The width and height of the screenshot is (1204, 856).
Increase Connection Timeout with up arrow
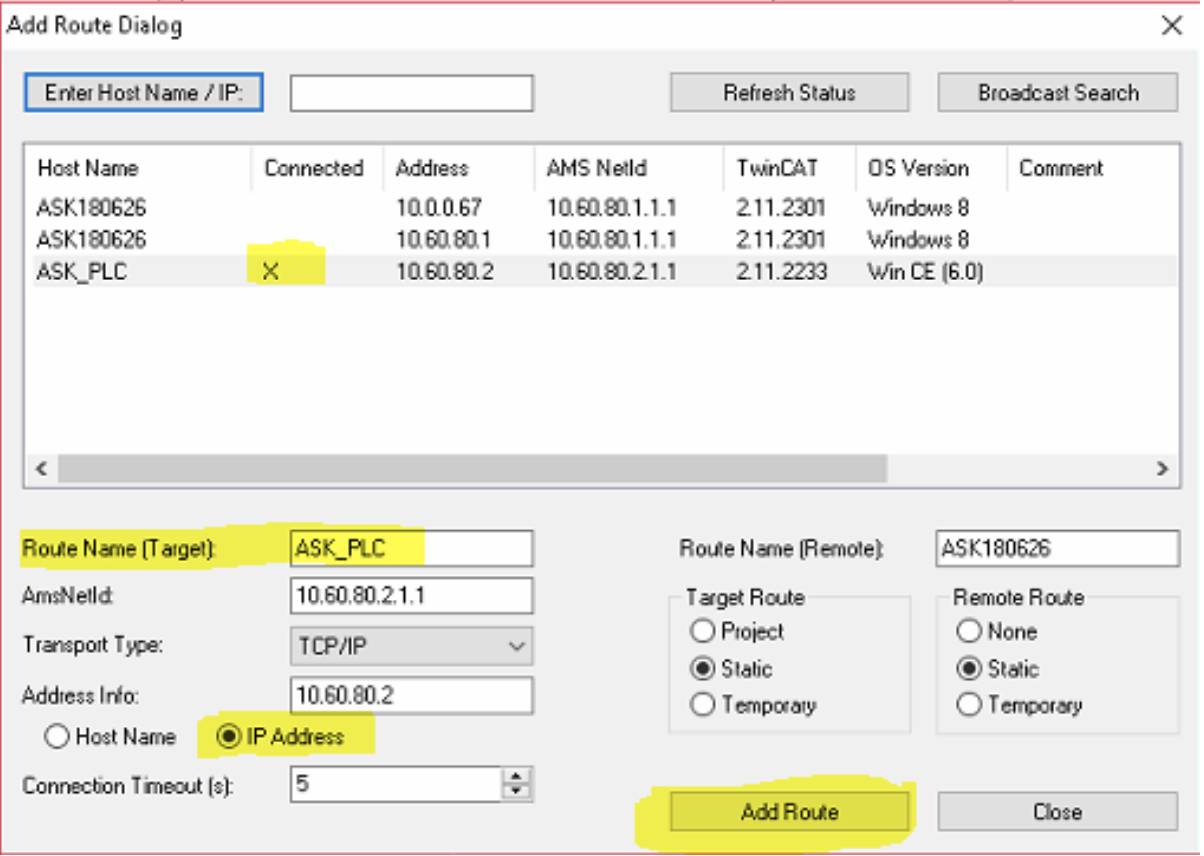click(516, 777)
